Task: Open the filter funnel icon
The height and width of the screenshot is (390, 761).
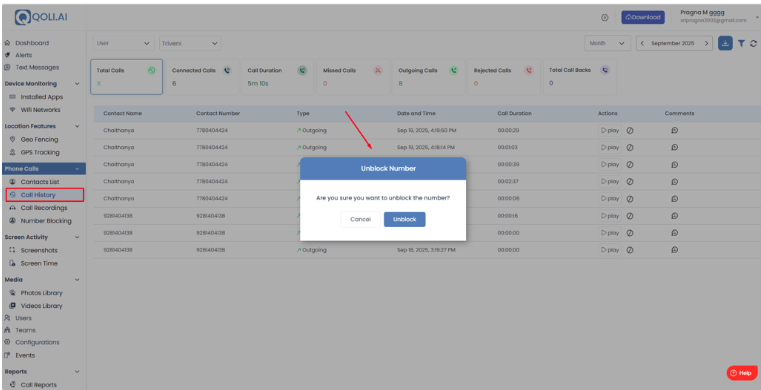Action: point(742,43)
